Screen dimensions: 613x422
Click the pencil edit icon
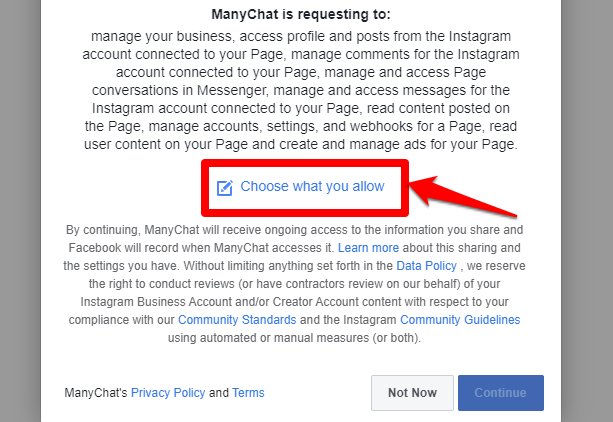[225, 187]
